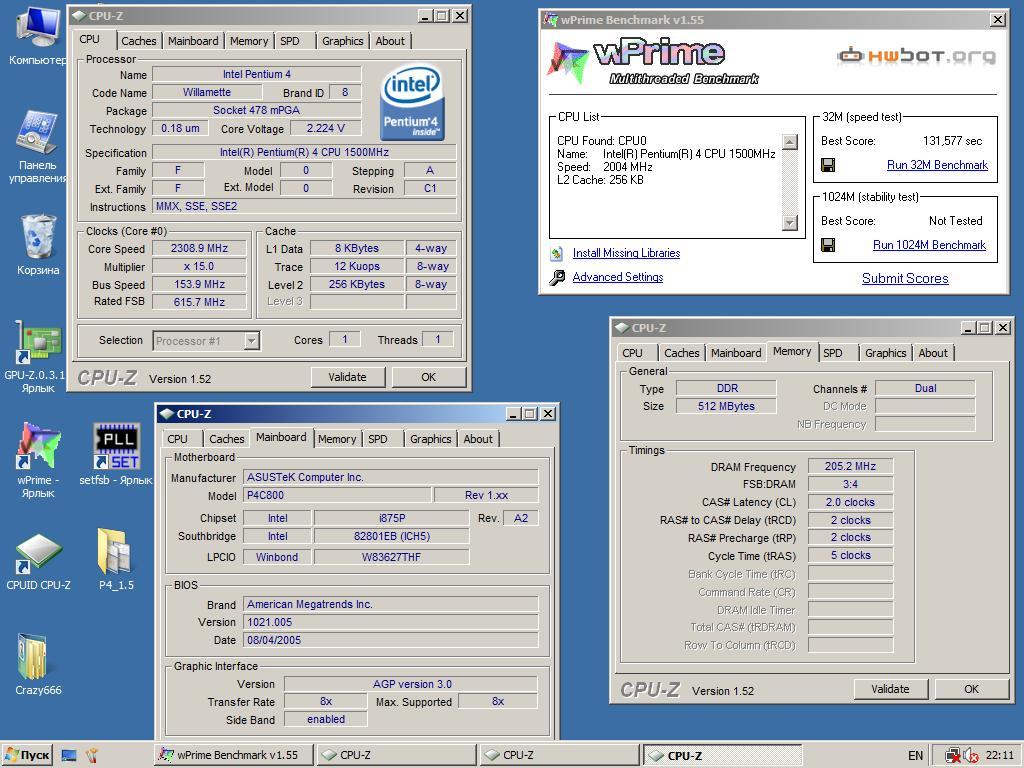
Task: Open About tab in Memory CPU-Z window
Action: pos(933,353)
